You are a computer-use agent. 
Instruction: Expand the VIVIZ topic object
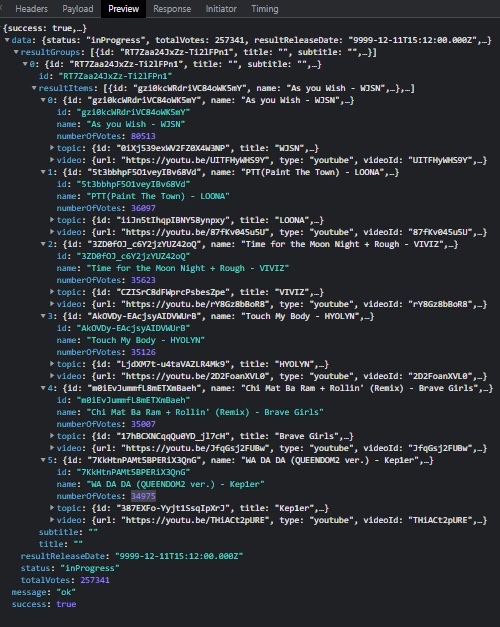(52, 292)
